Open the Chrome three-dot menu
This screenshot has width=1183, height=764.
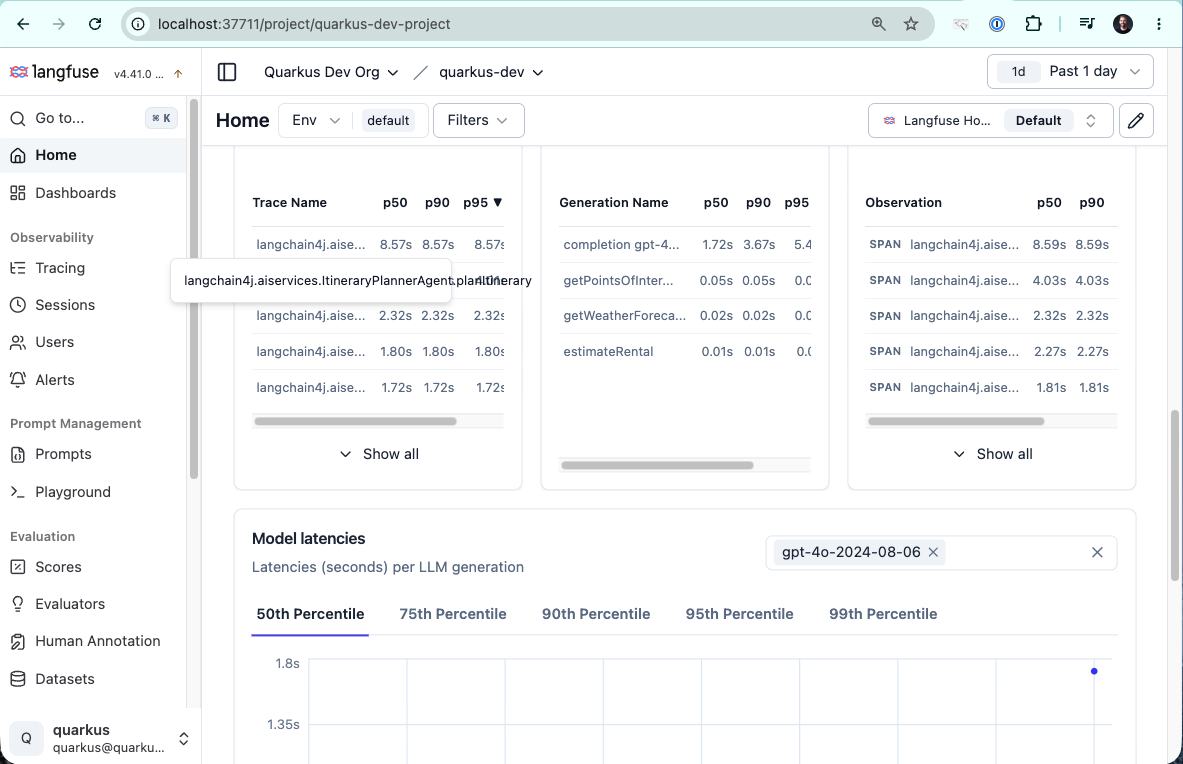point(1159,24)
